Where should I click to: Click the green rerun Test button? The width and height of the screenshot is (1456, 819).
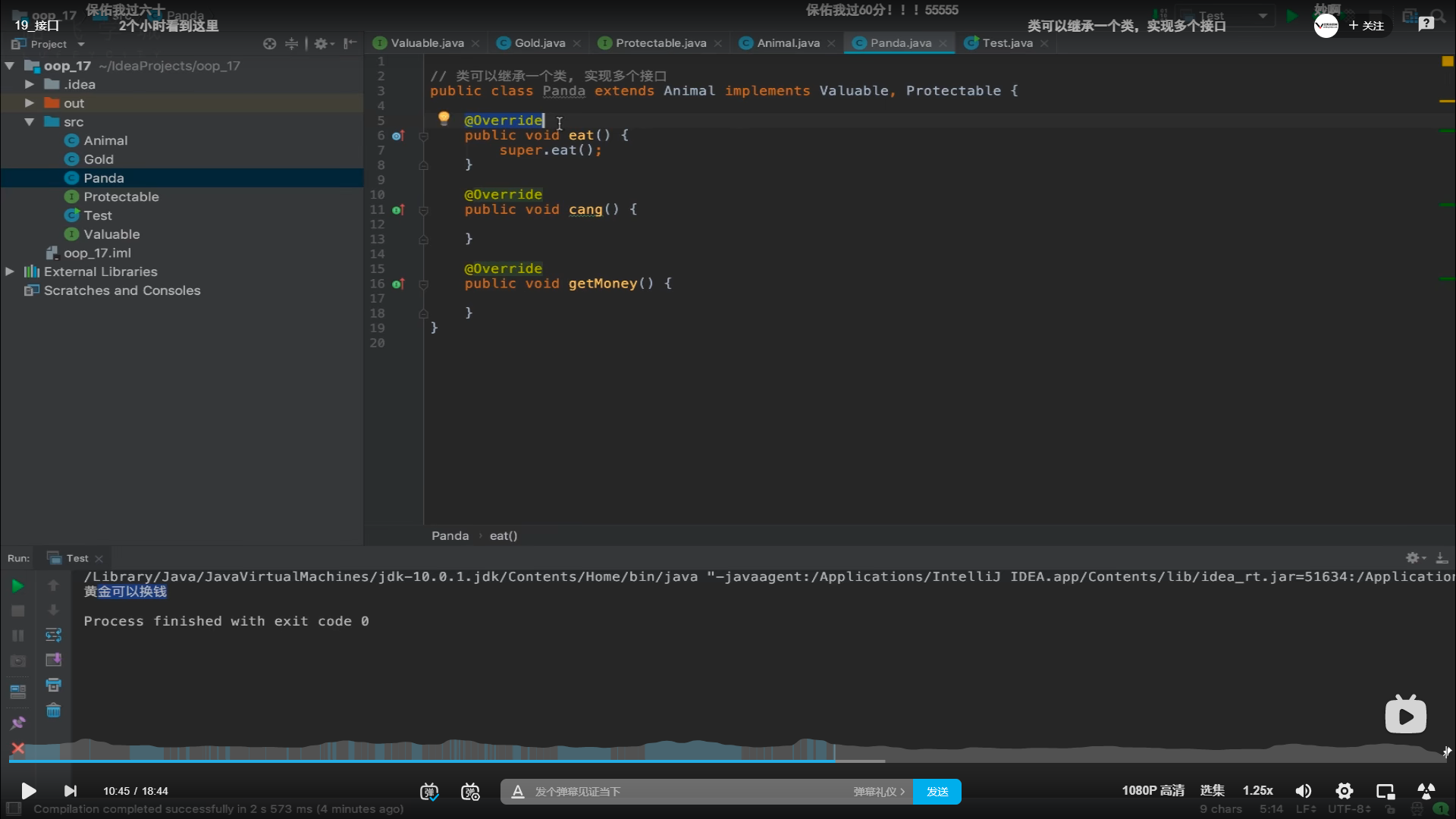(17, 585)
